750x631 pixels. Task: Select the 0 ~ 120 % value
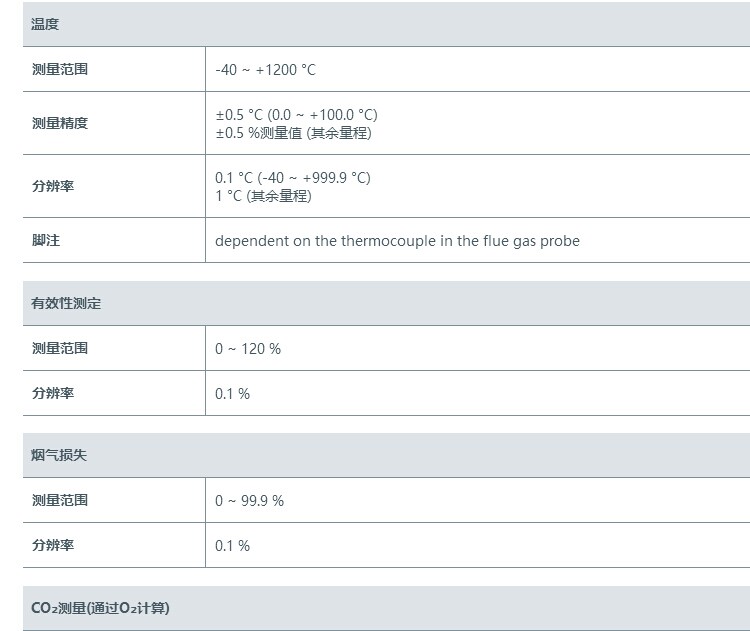(x=247, y=349)
